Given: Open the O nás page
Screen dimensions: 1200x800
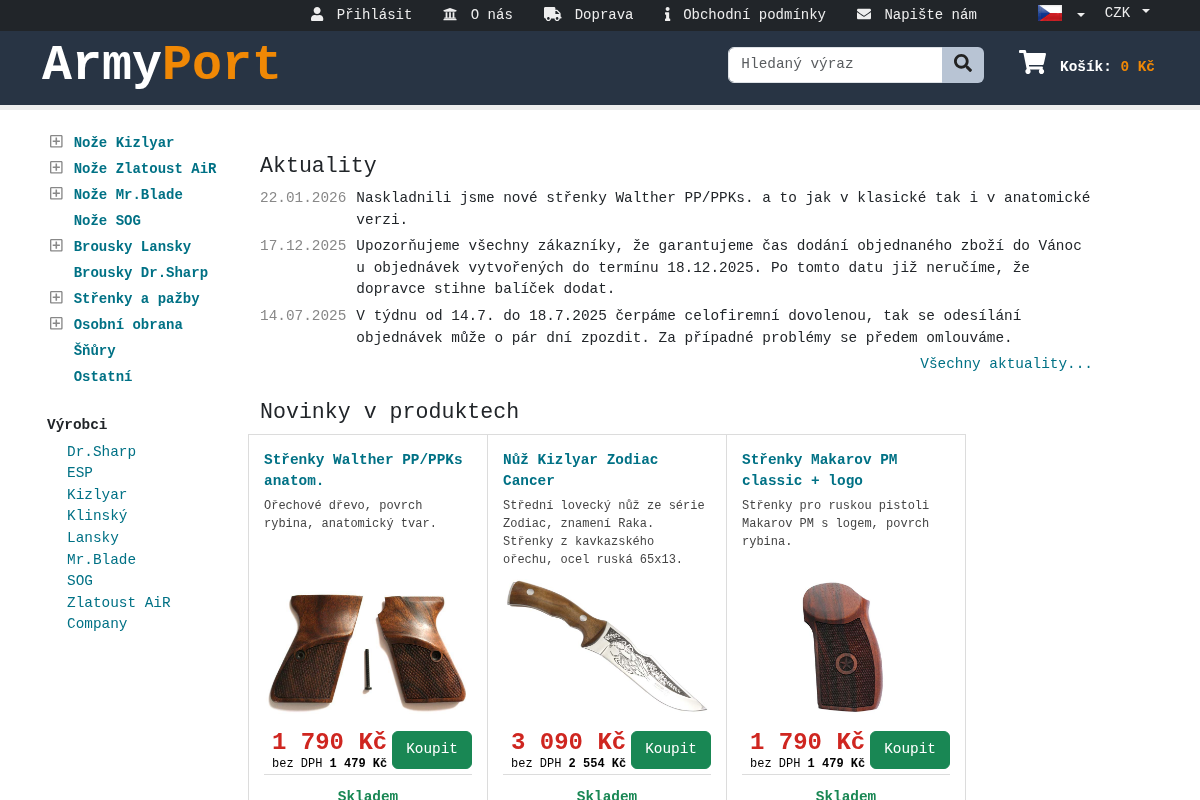Looking at the screenshot, I should pyautogui.click(x=492, y=15).
